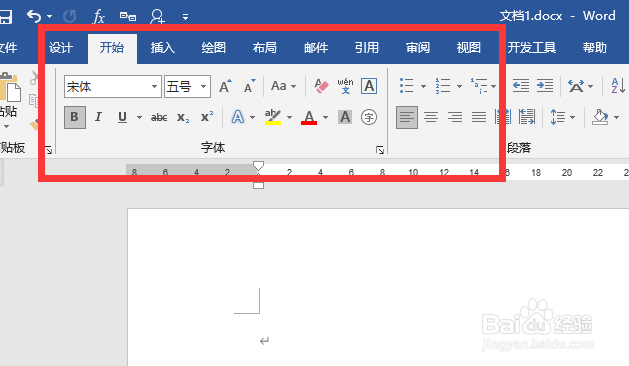Toggle Align Right paragraph alignment
This screenshot has width=629, height=366.
(455, 117)
